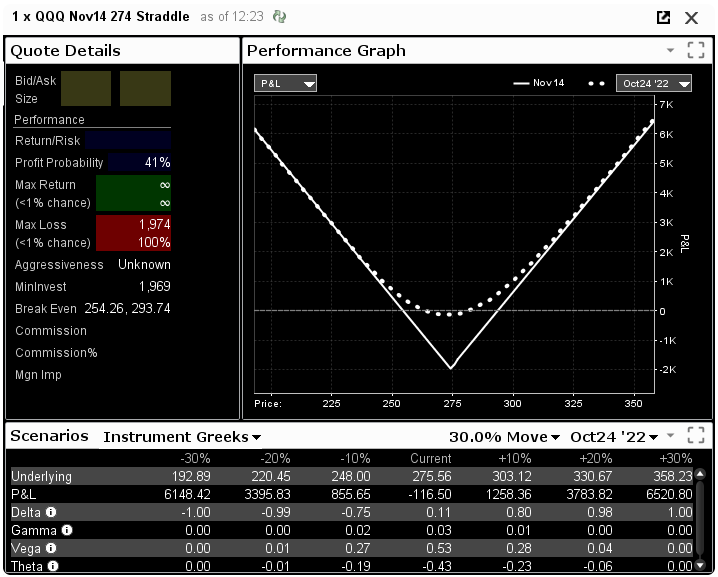Click the Mgn Imp label
The image size is (718, 577).
coord(38,375)
